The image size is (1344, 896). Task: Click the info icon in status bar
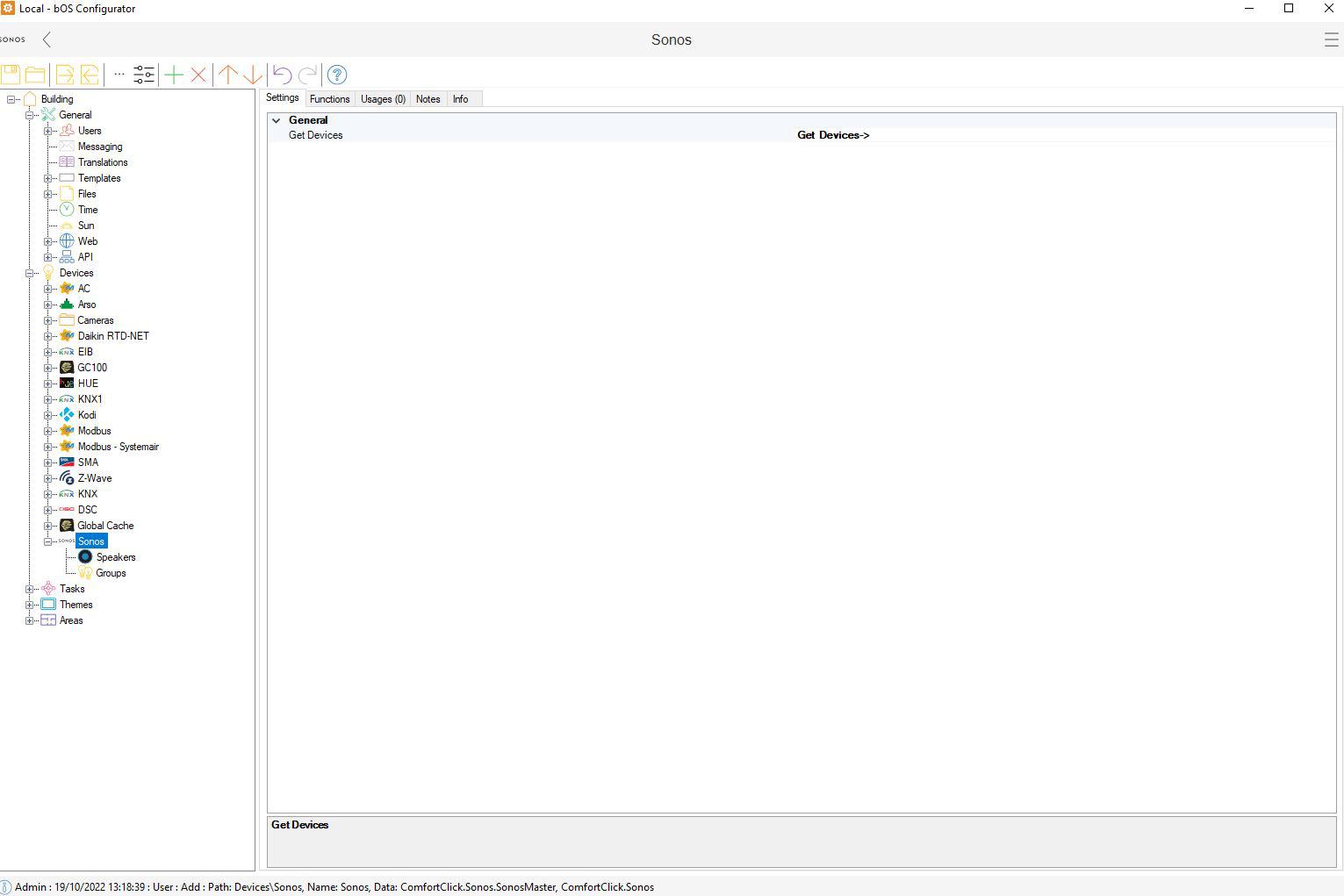[5, 887]
